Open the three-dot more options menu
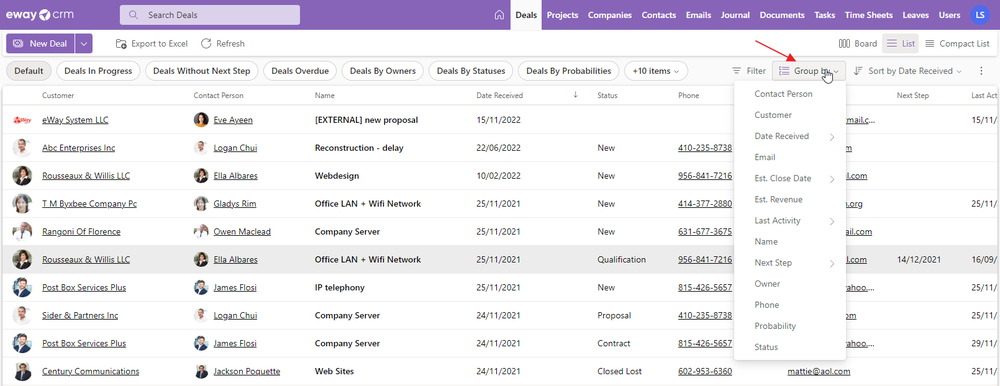 click(982, 71)
